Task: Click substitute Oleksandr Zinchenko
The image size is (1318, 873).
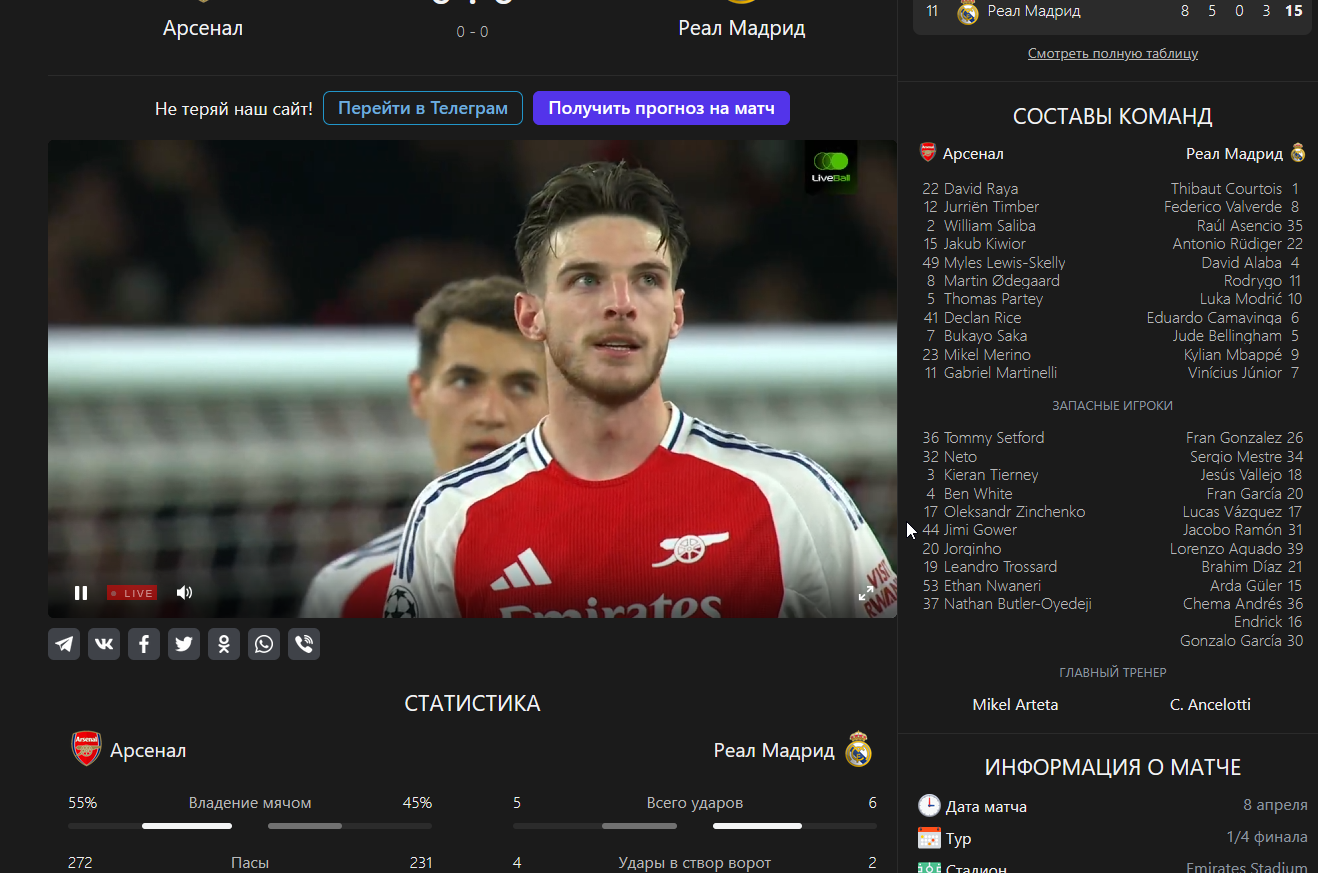Action: click(1014, 512)
